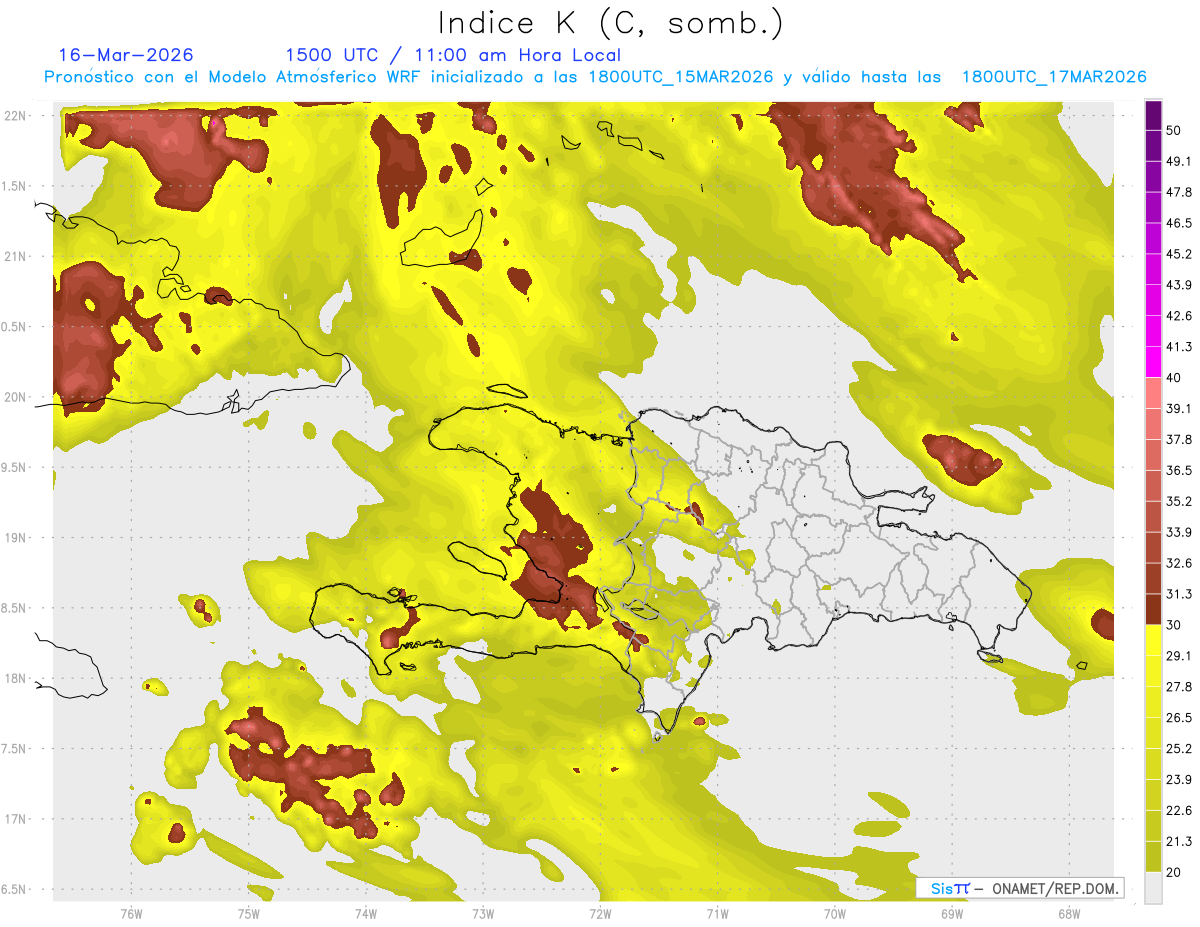Click the time text "1500 UTC / 11:00 am Hora Local"
Viewport: 1200px width, 927px height.
coord(453,55)
